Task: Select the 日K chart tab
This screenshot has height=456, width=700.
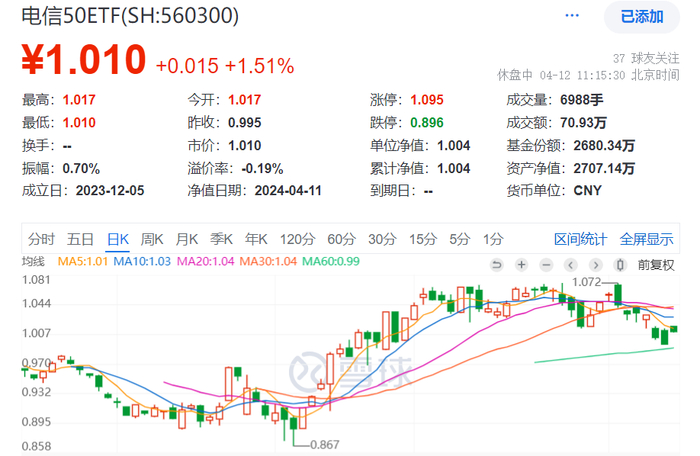Action: pyautogui.click(x=118, y=239)
